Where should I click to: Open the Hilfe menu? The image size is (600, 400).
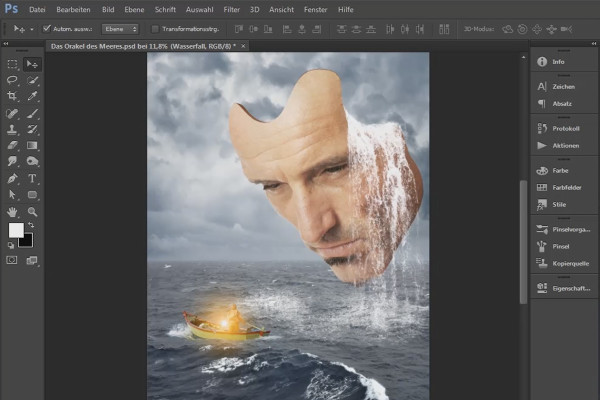[346, 10]
